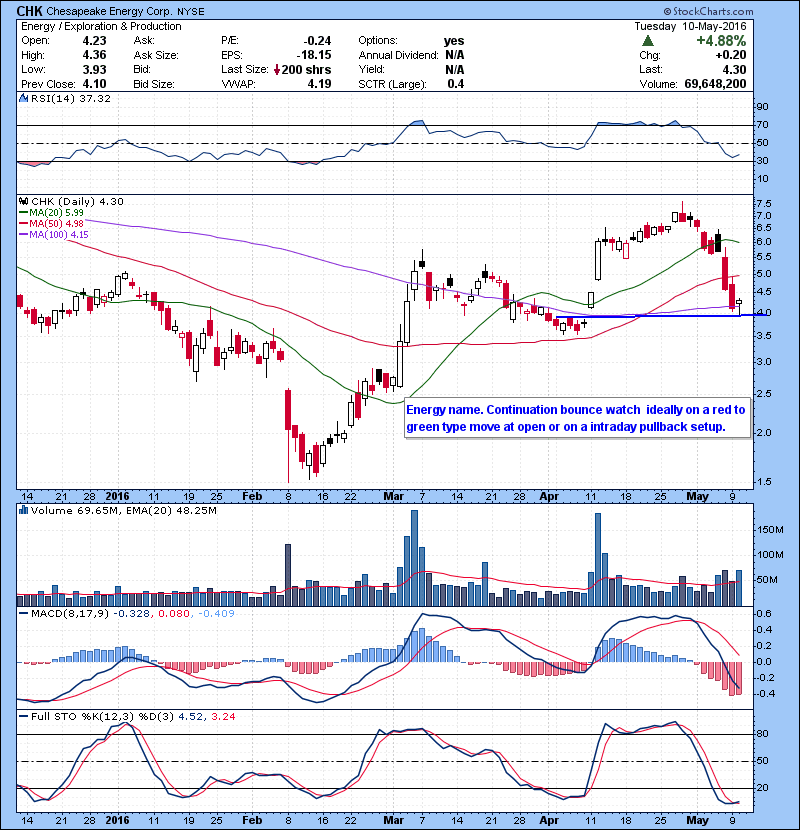Viewport: 800px width, 830px height.
Task: Click the Energy / Exploration & Production sector text
Action: pyautogui.click(x=101, y=26)
